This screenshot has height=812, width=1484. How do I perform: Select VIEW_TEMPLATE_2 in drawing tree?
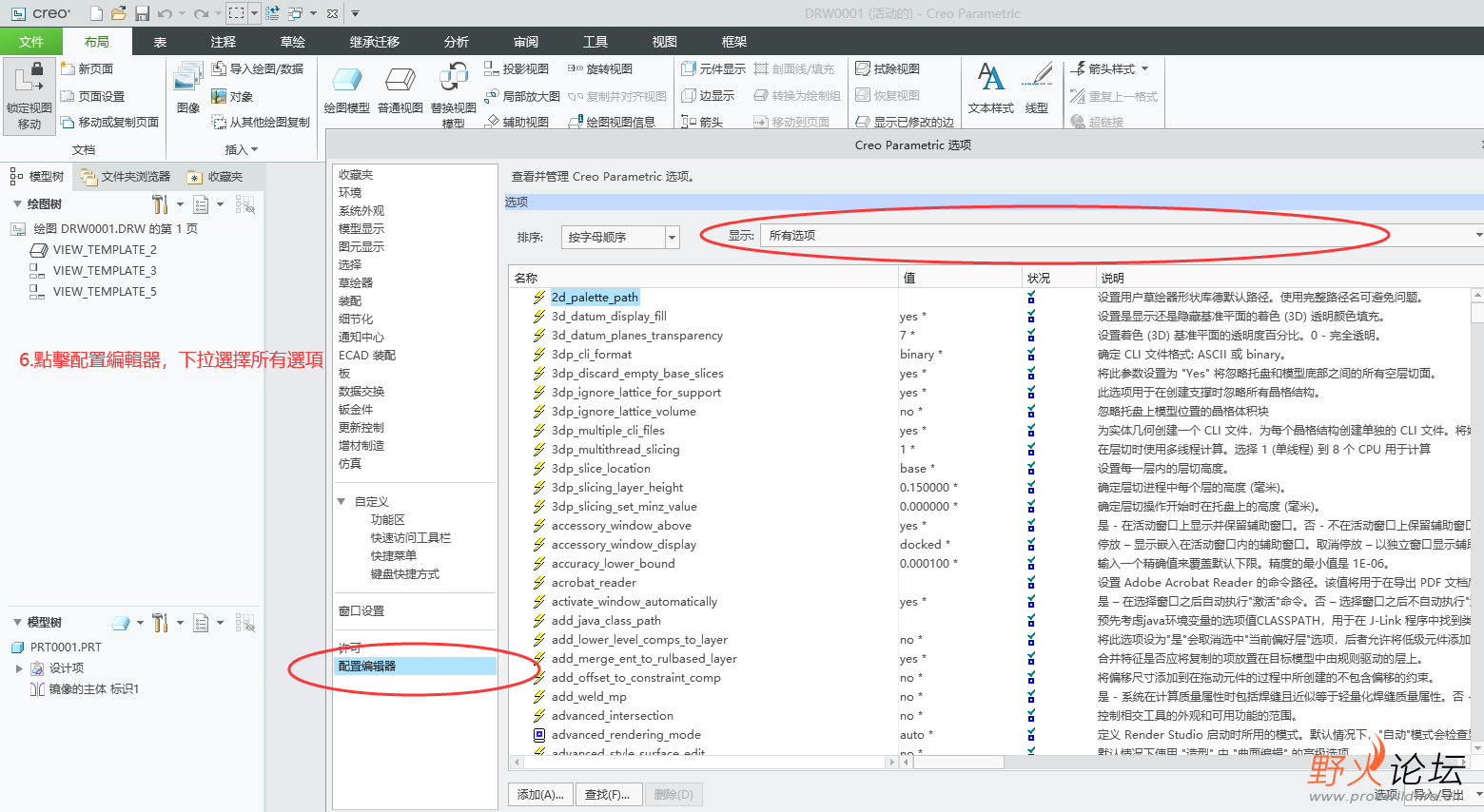(105, 250)
